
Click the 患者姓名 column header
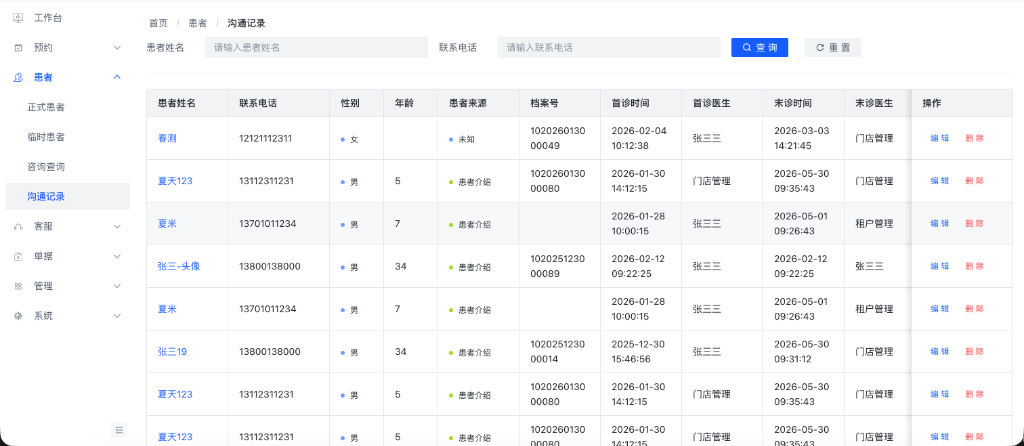[187, 103]
